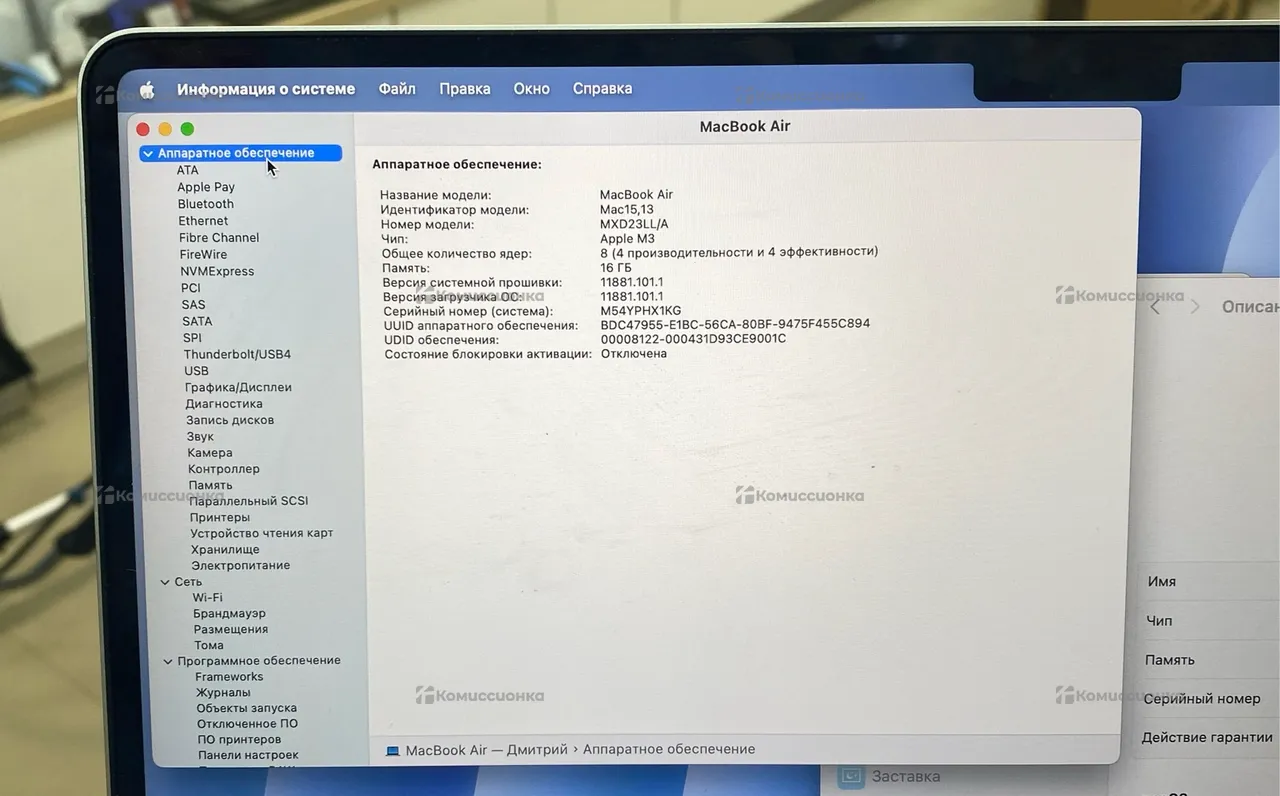Open the Правка menu
The width and height of the screenshot is (1280, 796).
point(465,89)
